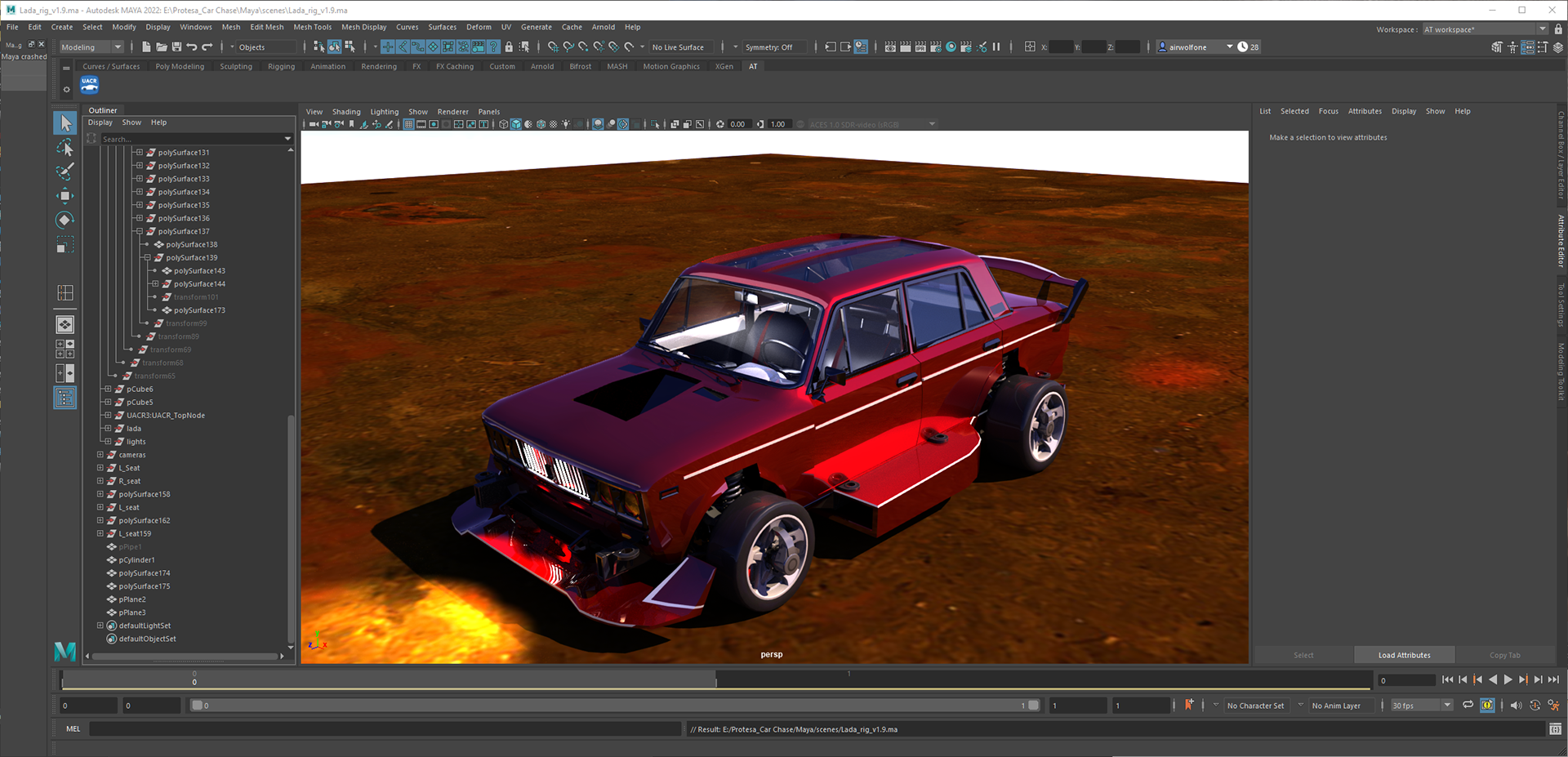Toggle viewport grid display icon

408,124
